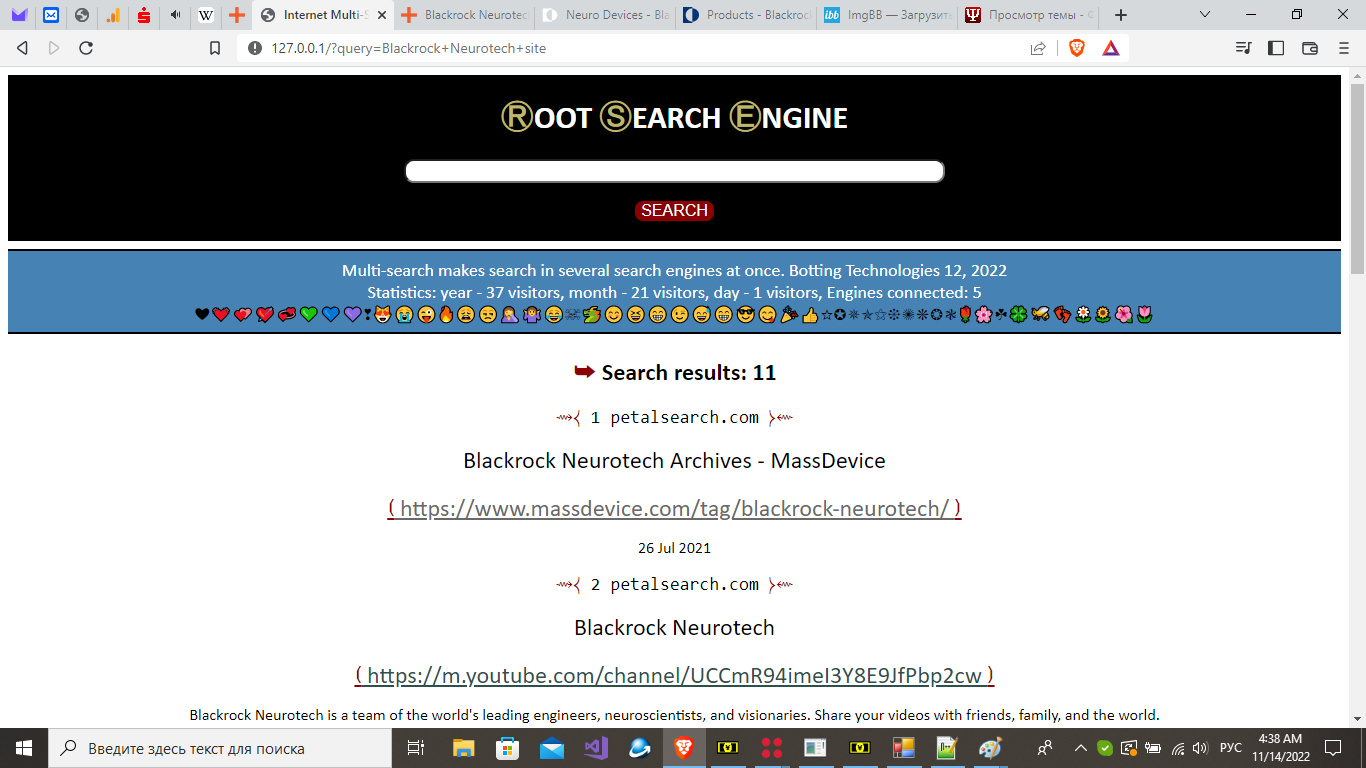Screen dimensions: 1366x768
Task: Select the '26 Jul 2021' date text
Action: (x=674, y=548)
